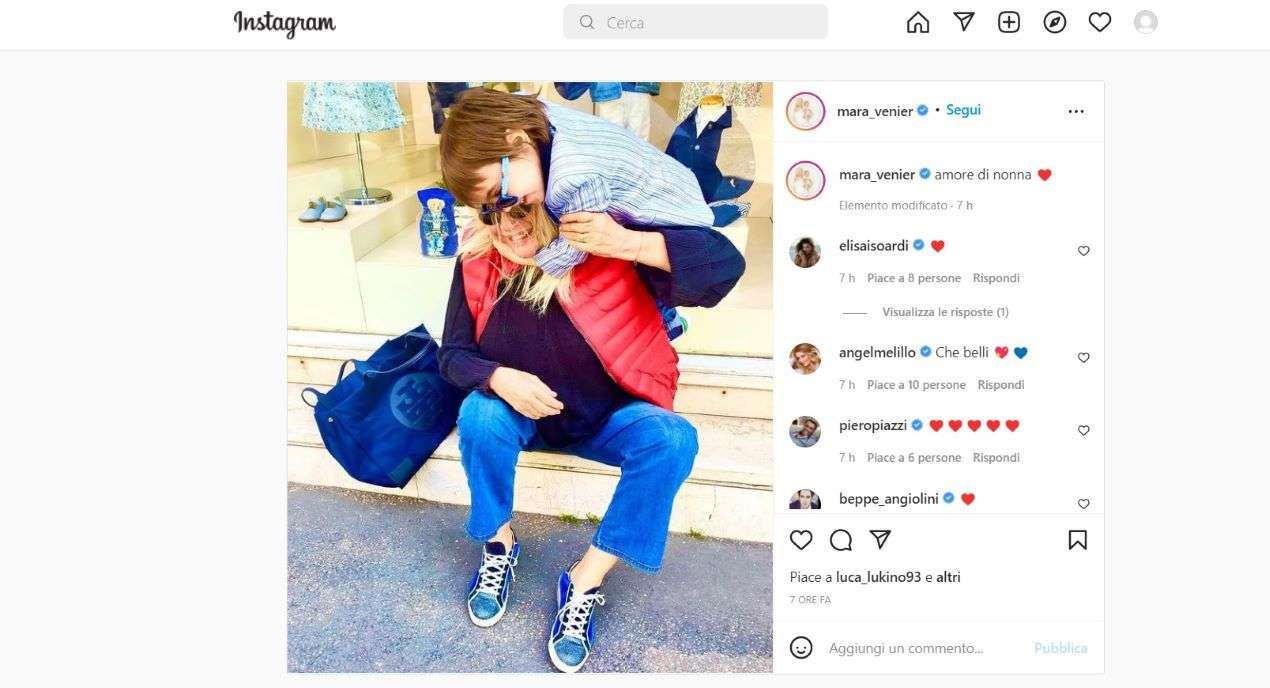Click Segui to follow mara_venier
This screenshot has height=688, width=1270.
pos(963,110)
